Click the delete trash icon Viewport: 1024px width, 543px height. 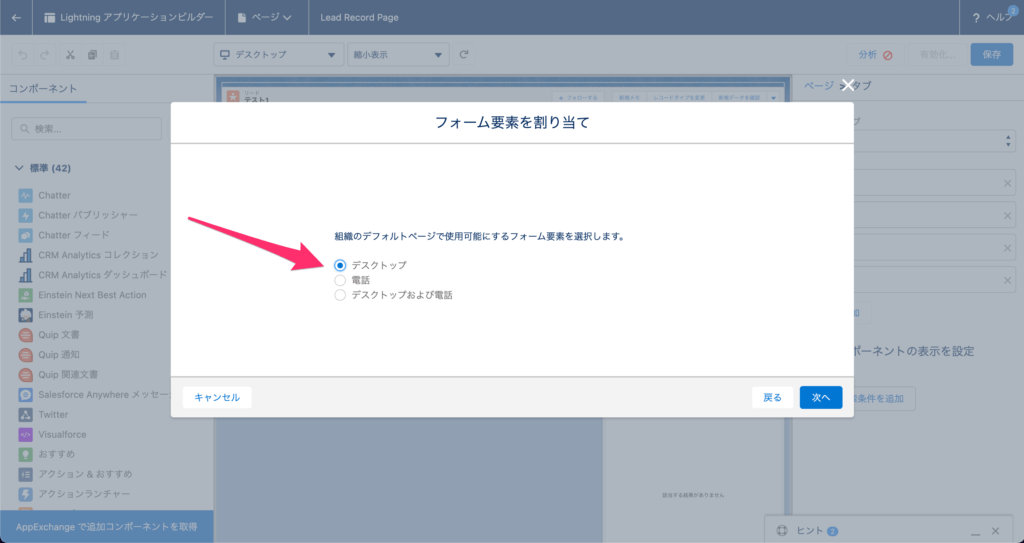tap(114, 55)
